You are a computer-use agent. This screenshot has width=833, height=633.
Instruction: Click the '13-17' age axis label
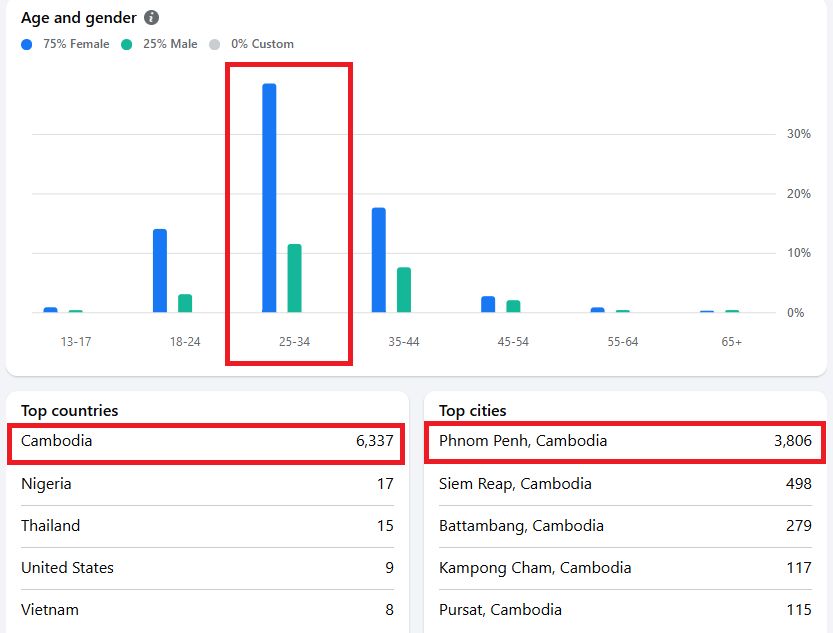pos(75,341)
